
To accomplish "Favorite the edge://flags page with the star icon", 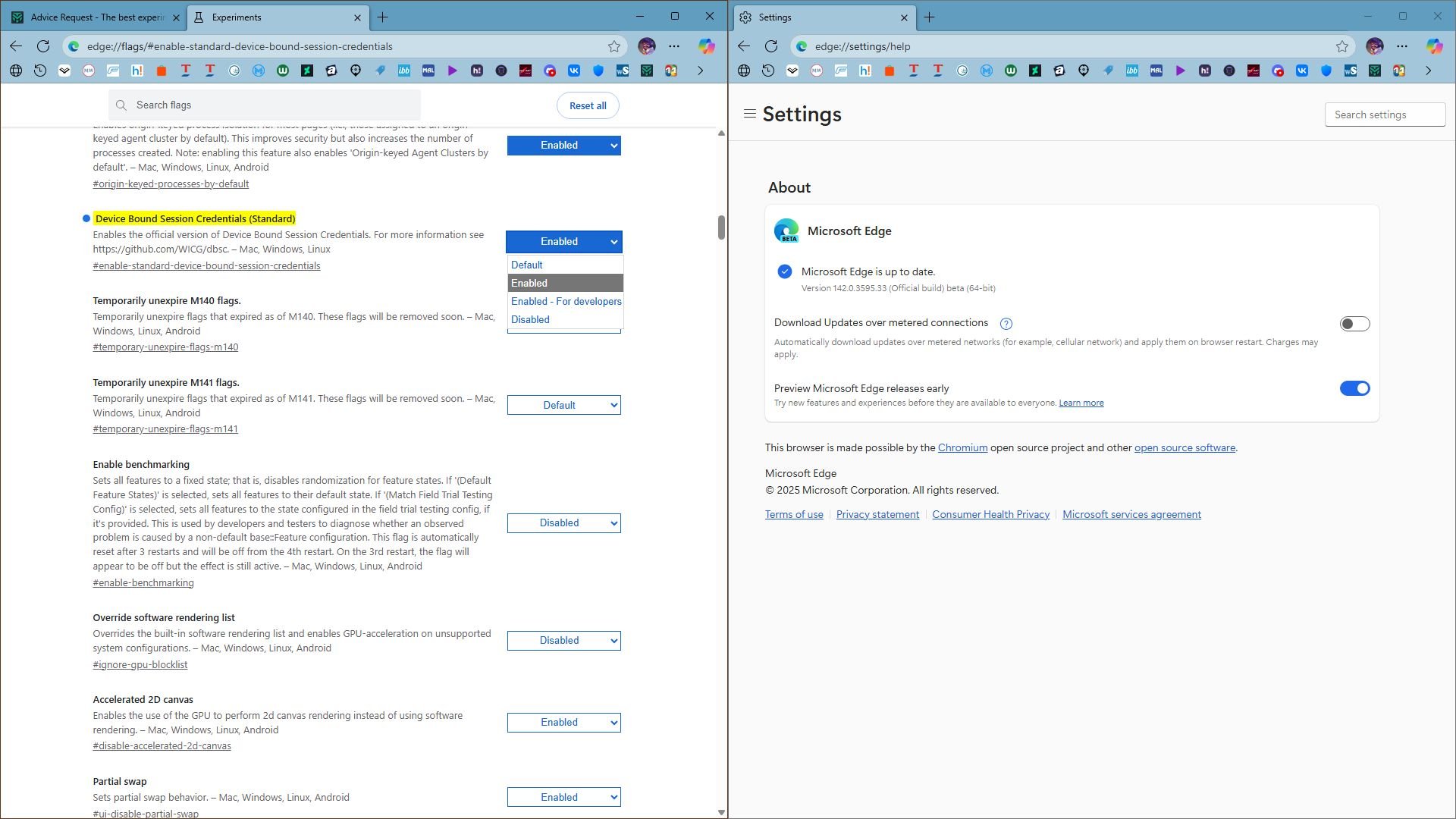I will pyautogui.click(x=614, y=46).
